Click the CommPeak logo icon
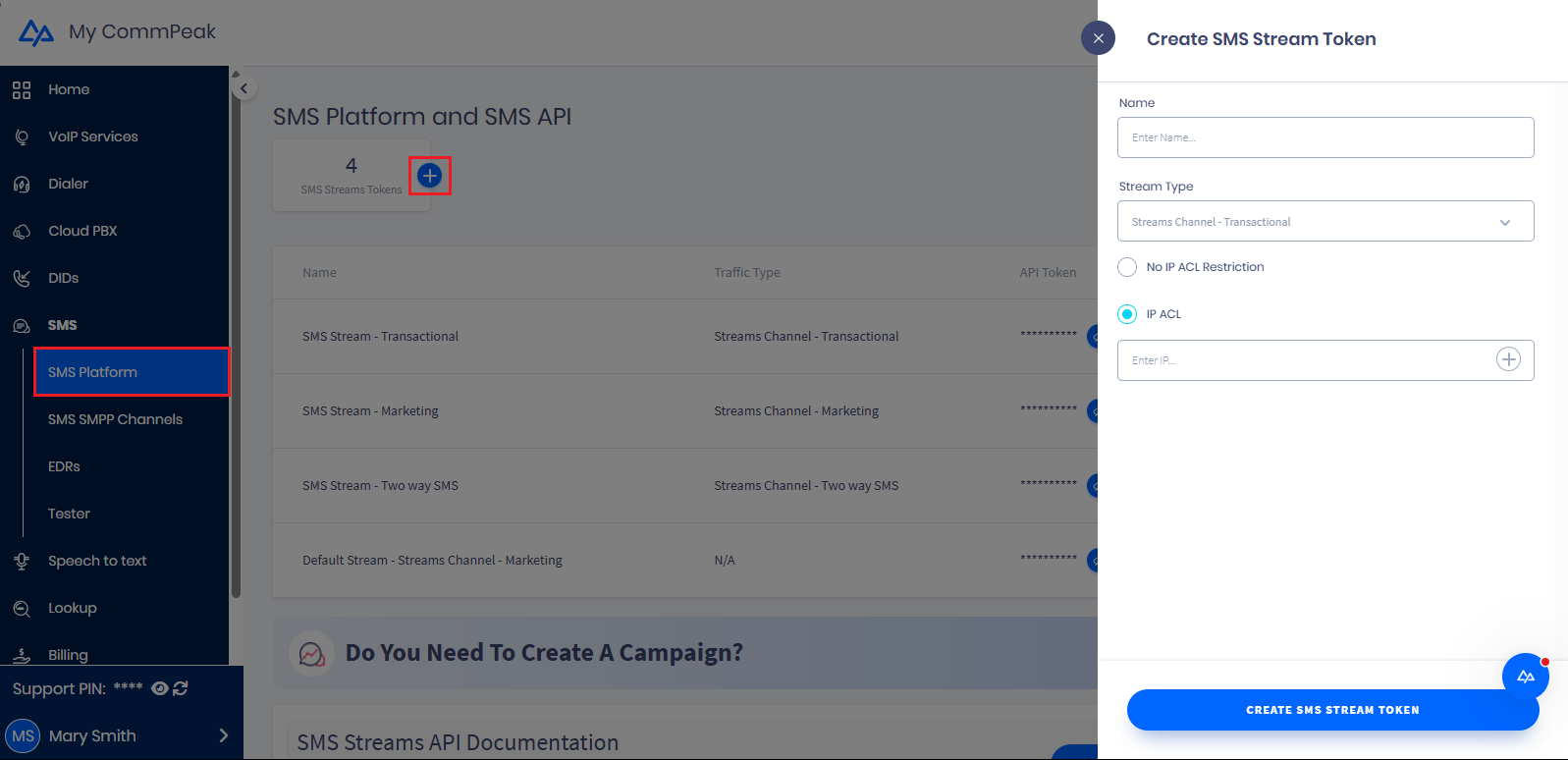1568x760 pixels. [x=36, y=33]
